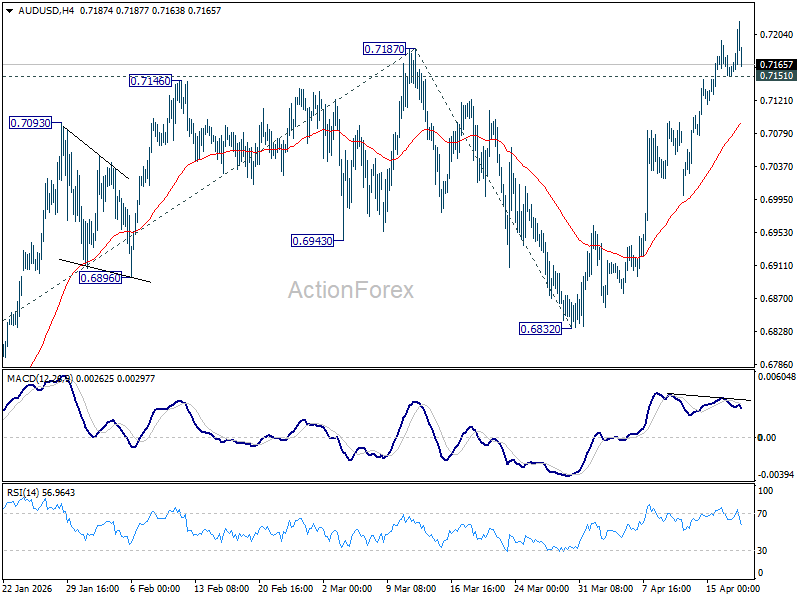Click the 24 Mar 00:00 time label
800x600 pixels.
point(541,588)
